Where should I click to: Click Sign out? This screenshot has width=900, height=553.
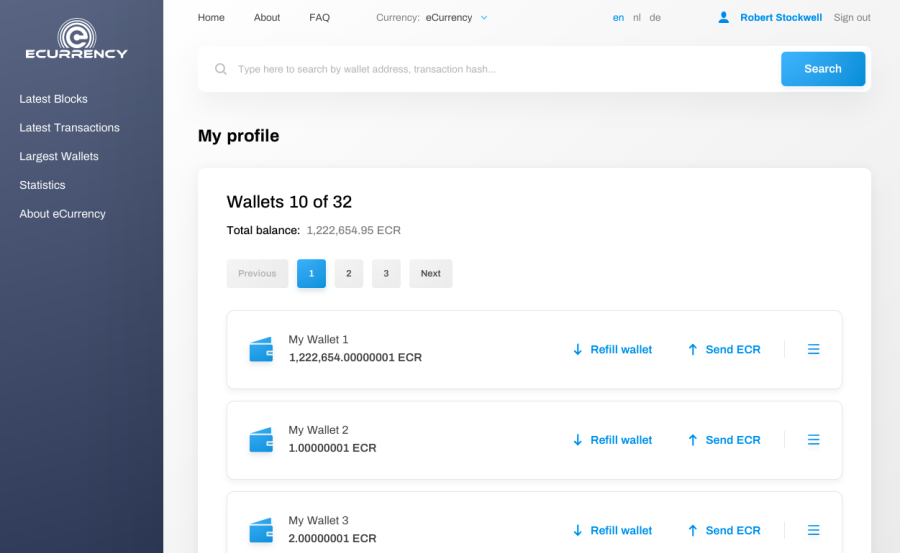coord(852,18)
